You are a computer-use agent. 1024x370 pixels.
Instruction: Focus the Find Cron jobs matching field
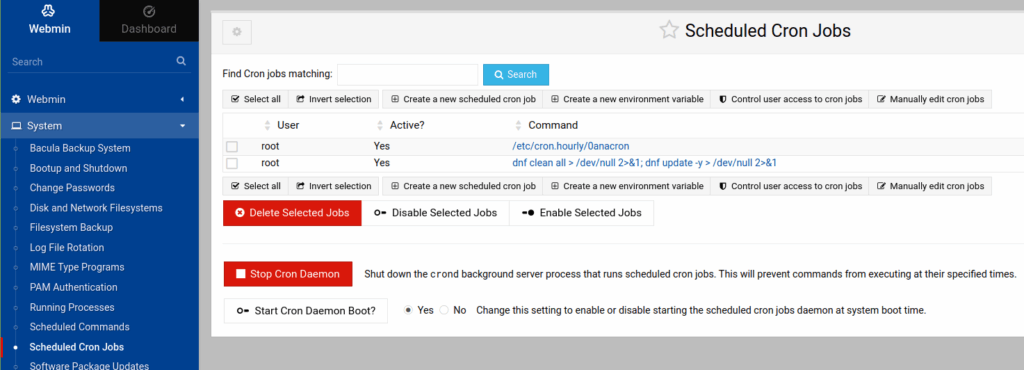point(408,74)
